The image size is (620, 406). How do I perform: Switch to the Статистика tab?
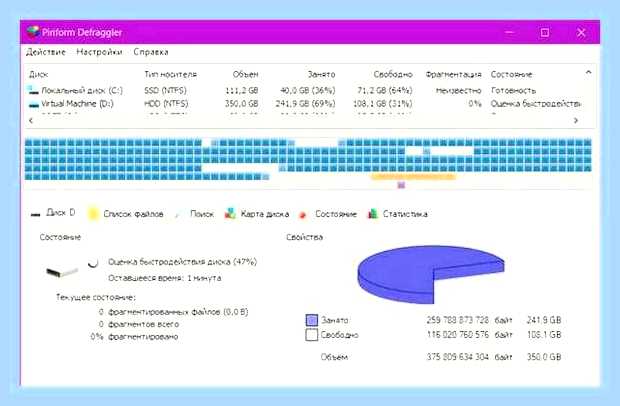[398, 214]
